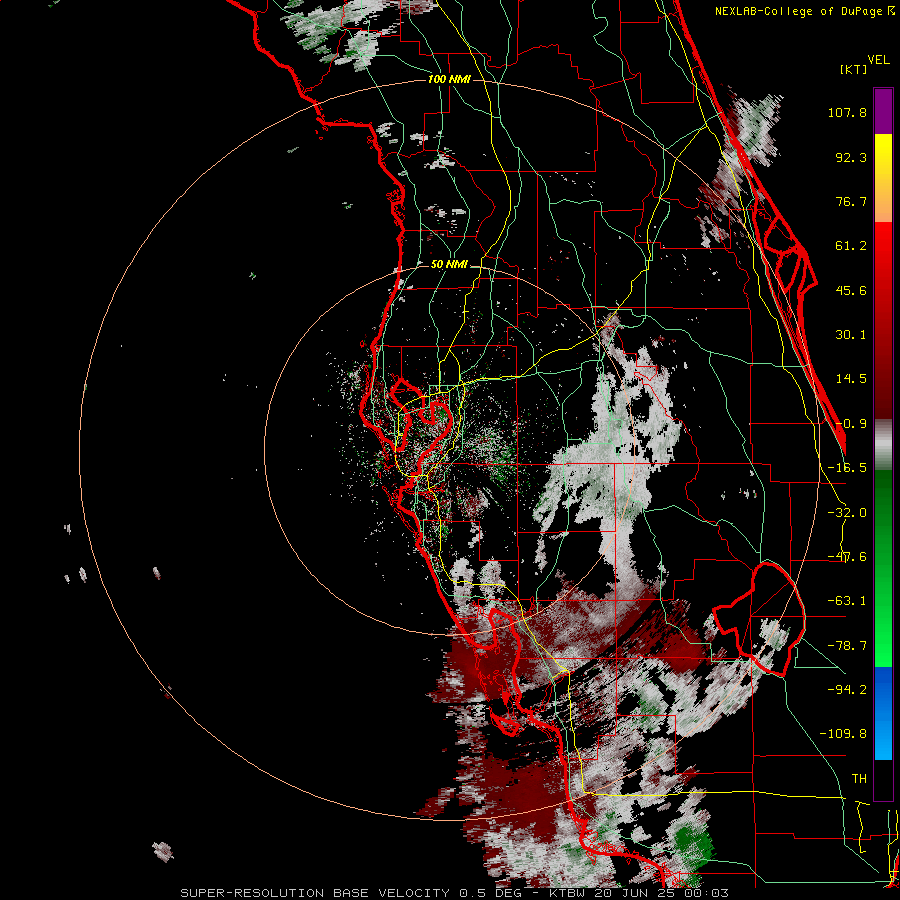
Task: Click the 107.8 legend value
Action: pyautogui.click(x=847, y=112)
